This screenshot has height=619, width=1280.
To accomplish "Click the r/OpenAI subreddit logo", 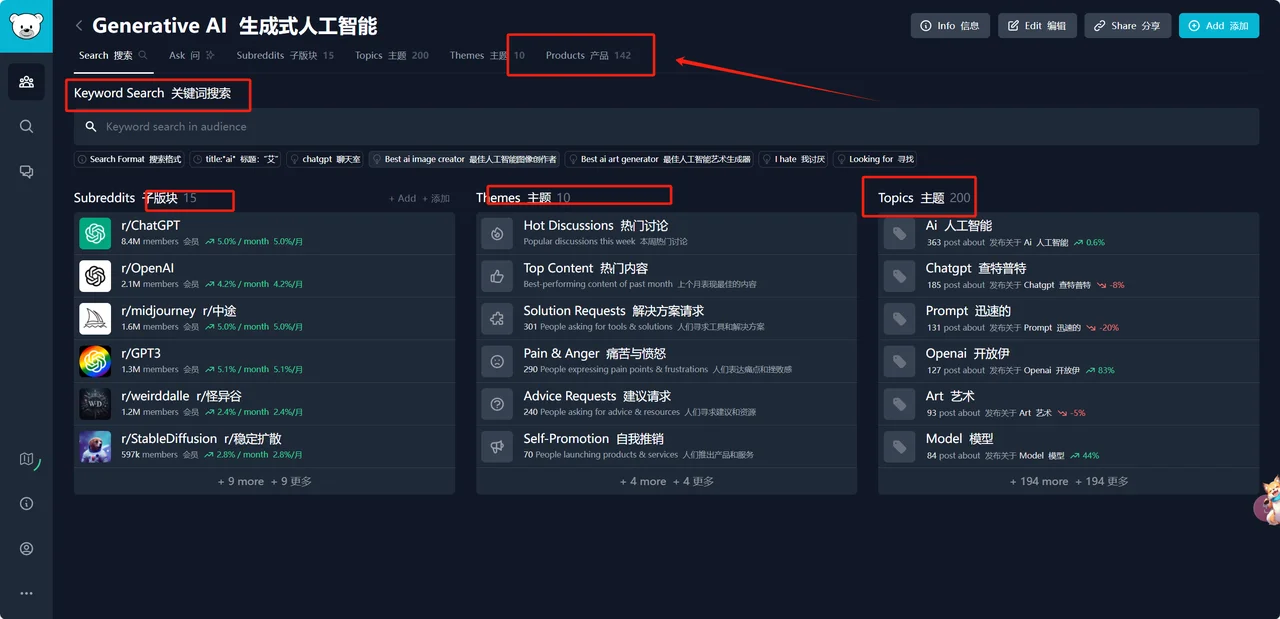I will tap(95, 276).
